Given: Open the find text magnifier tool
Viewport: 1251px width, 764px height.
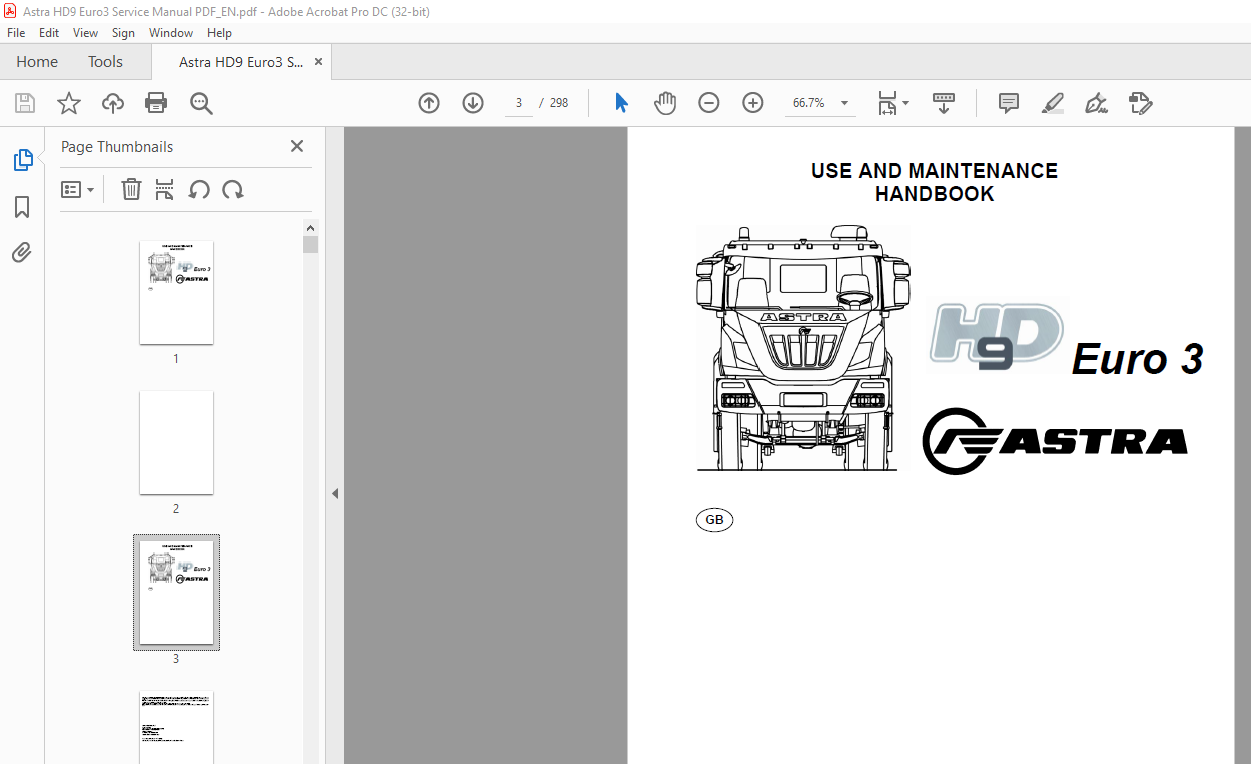Looking at the screenshot, I should click(x=201, y=103).
